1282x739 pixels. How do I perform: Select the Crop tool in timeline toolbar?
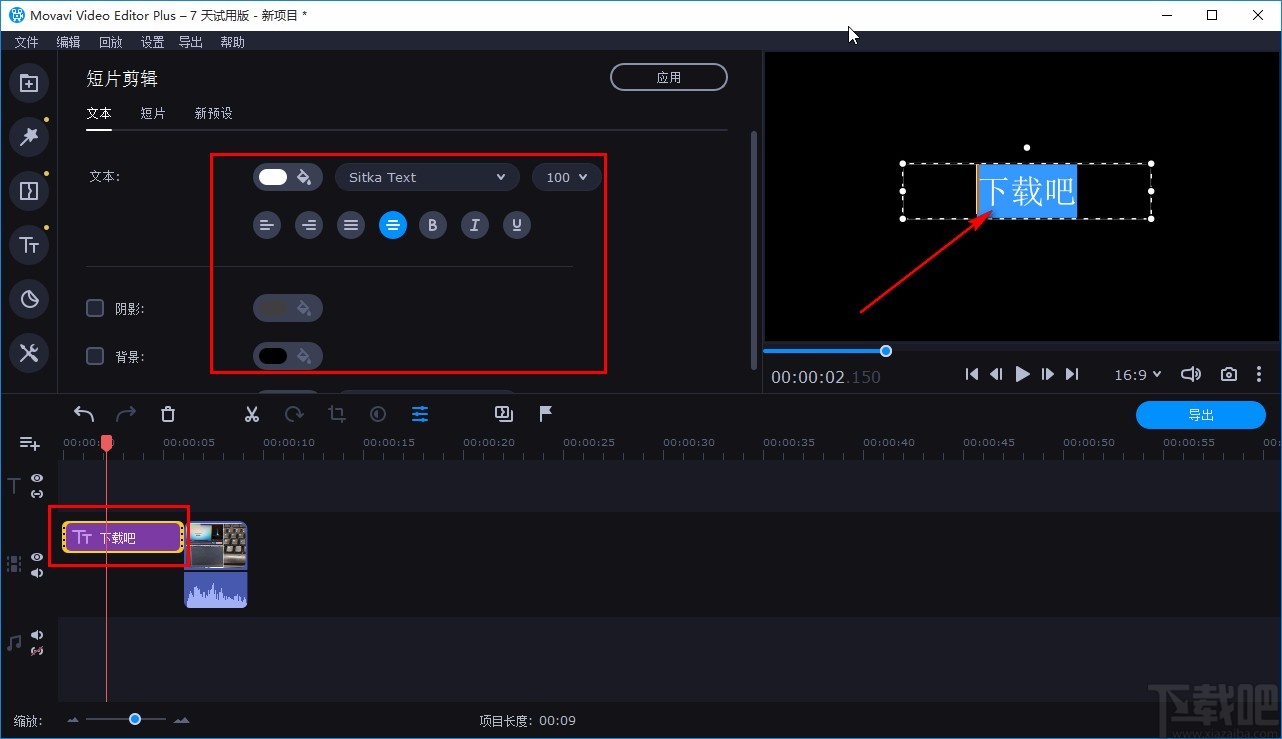pos(336,414)
